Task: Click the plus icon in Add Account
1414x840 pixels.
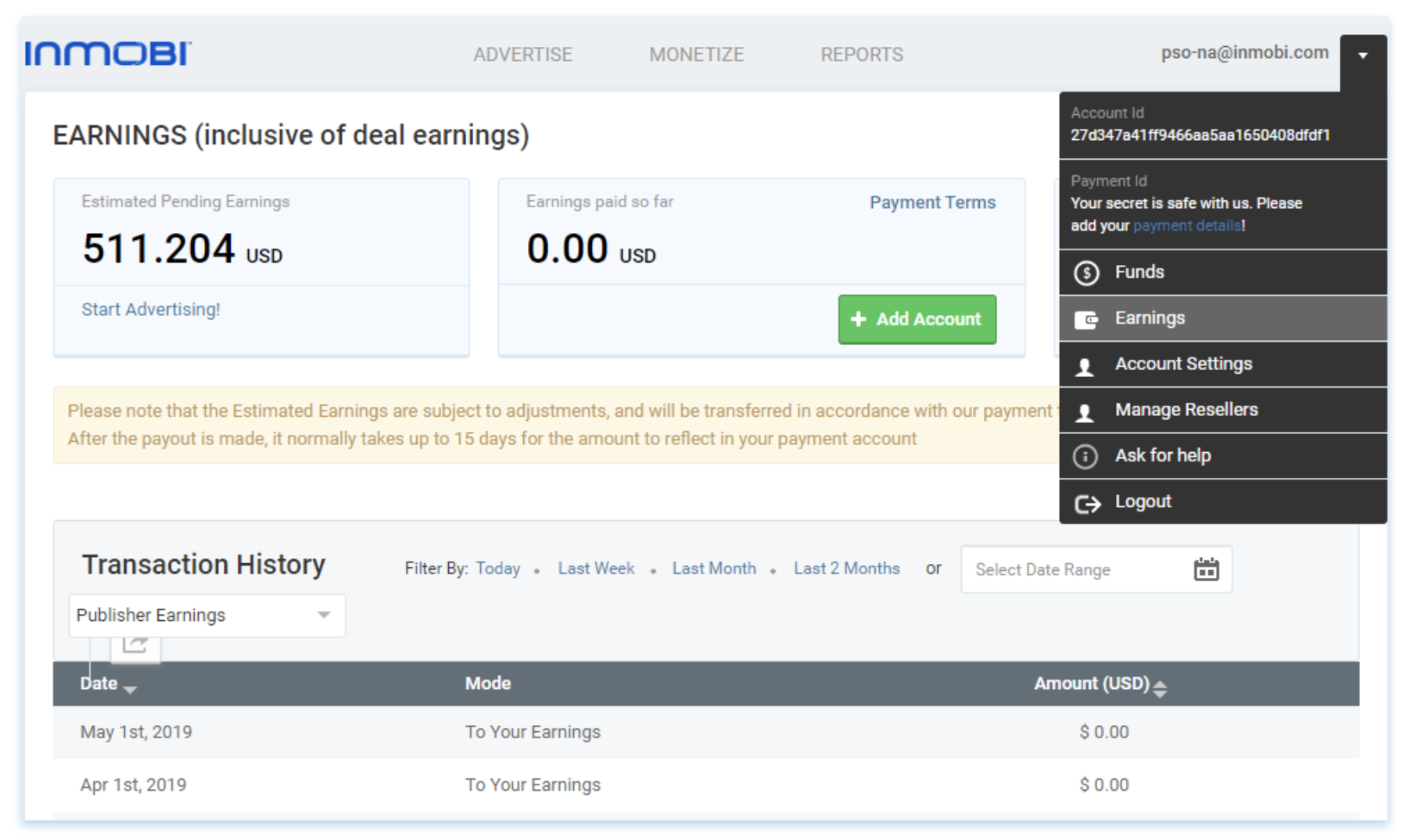Action: coord(858,319)
